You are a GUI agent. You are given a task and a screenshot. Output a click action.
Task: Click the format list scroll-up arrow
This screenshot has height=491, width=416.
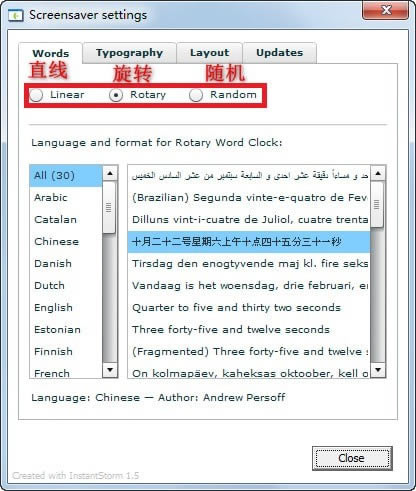point(378,173)
